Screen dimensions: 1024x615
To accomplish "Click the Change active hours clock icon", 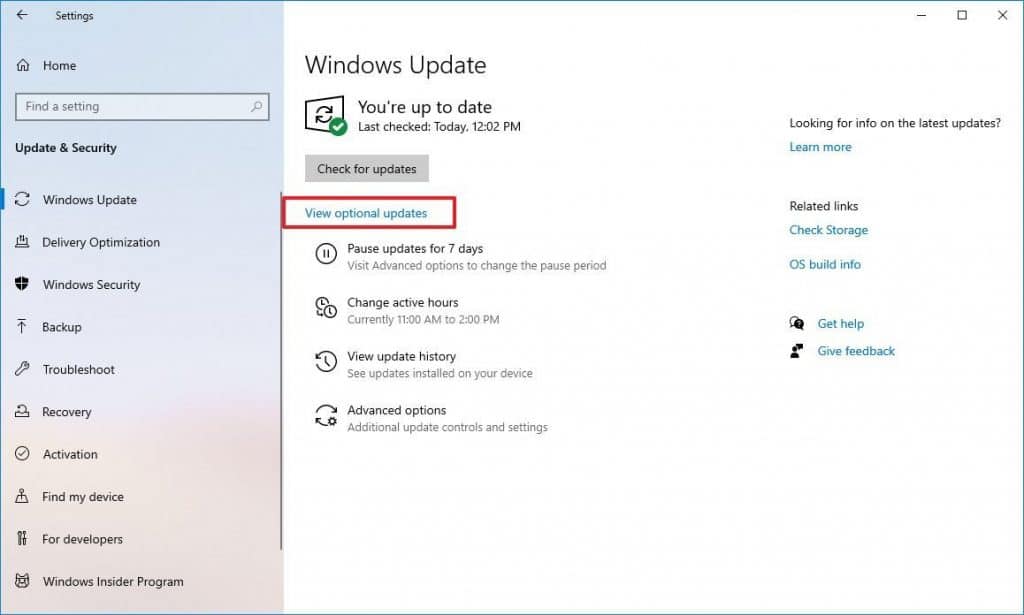I will pyautogui.click(x=326, y=308).
